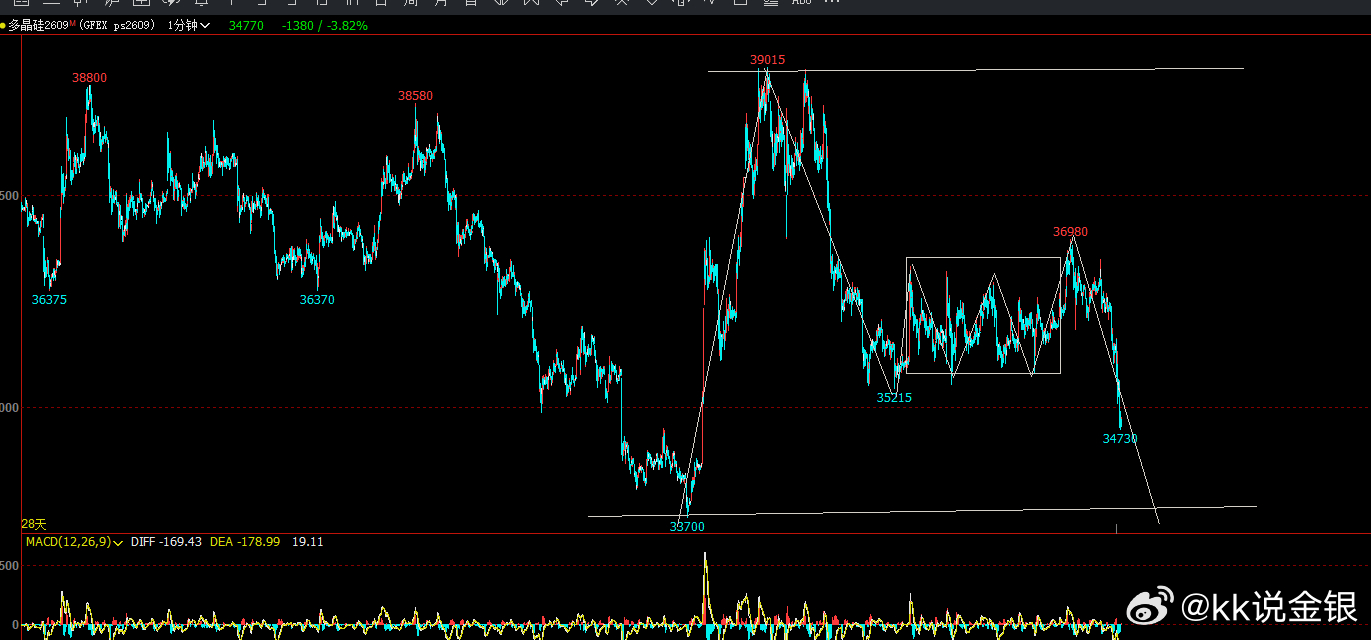Click the 28天 period label

click(34, 524)
